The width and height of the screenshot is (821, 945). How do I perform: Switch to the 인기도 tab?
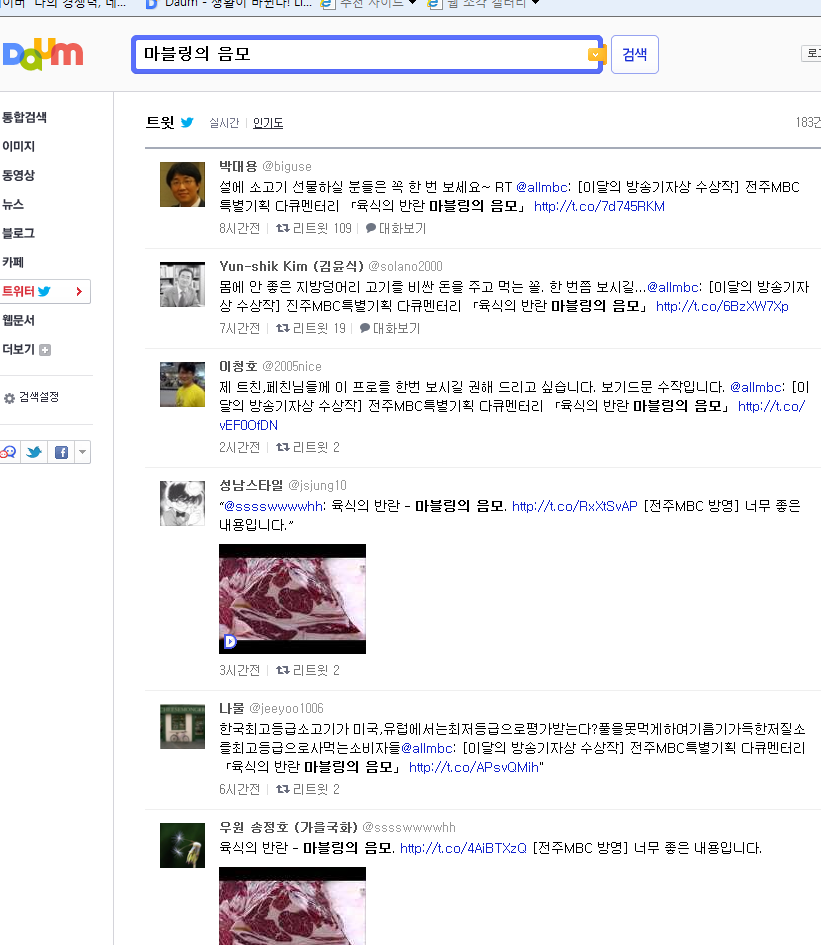[268, 123]
